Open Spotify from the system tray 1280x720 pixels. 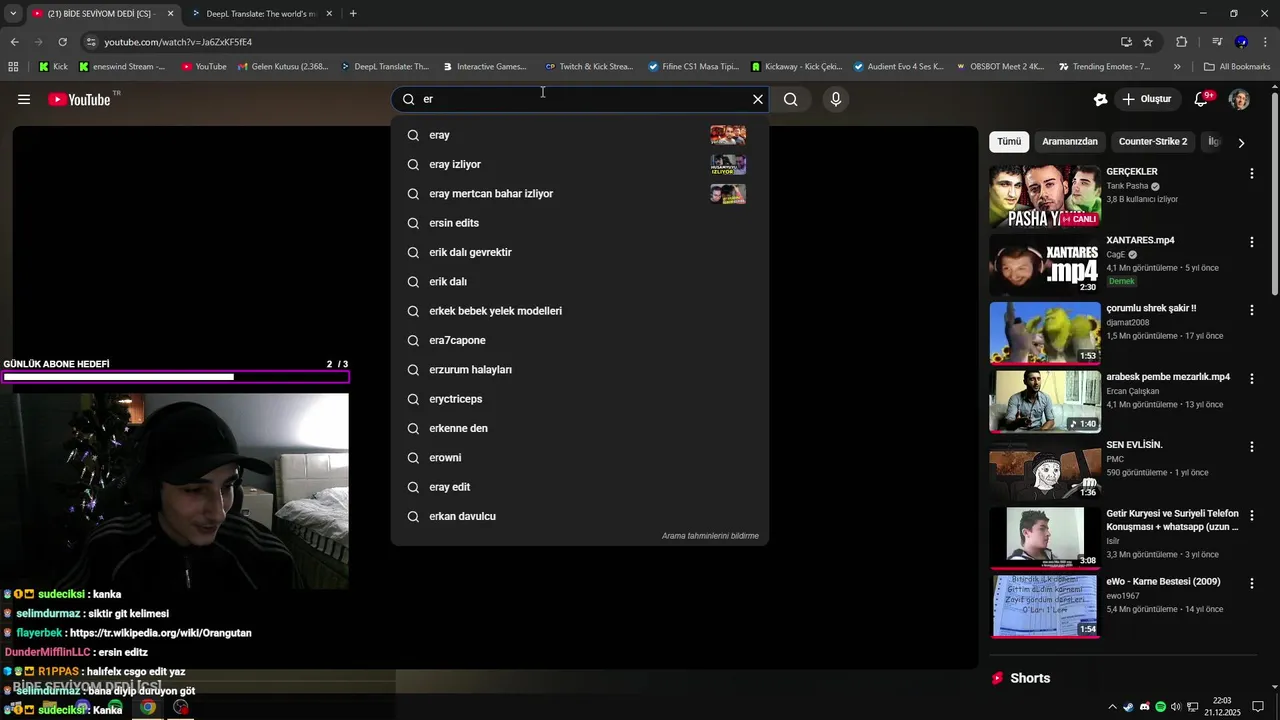tap(1160, 707)
